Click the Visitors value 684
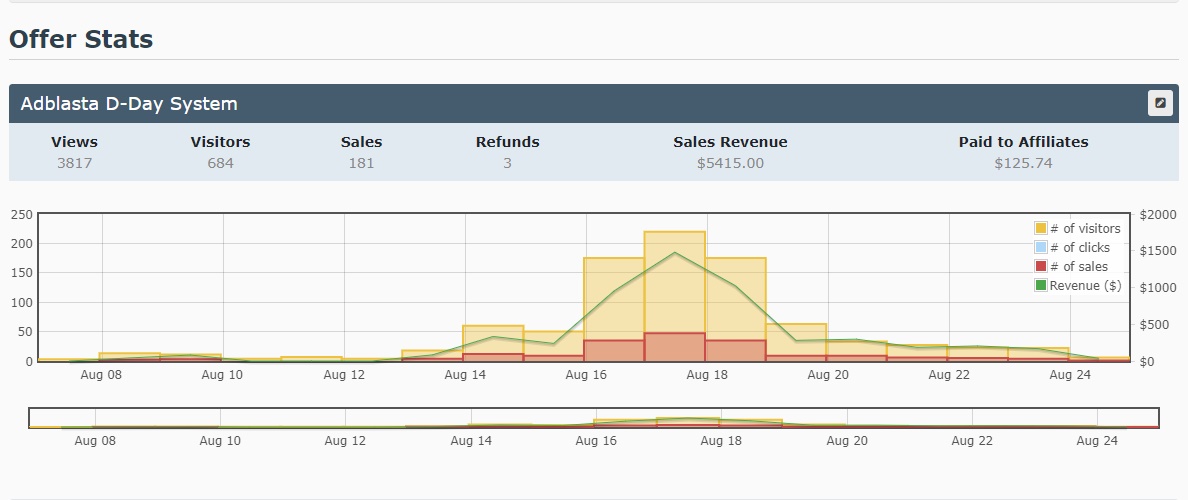The width and height of the screenshot is (1188, 500). click(220, 163)
